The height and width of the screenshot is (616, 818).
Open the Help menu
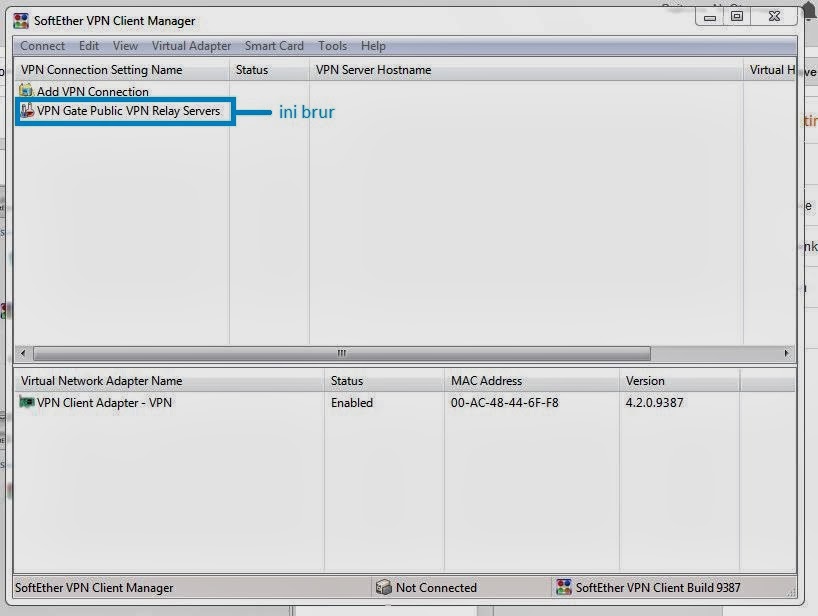[373, 46]
